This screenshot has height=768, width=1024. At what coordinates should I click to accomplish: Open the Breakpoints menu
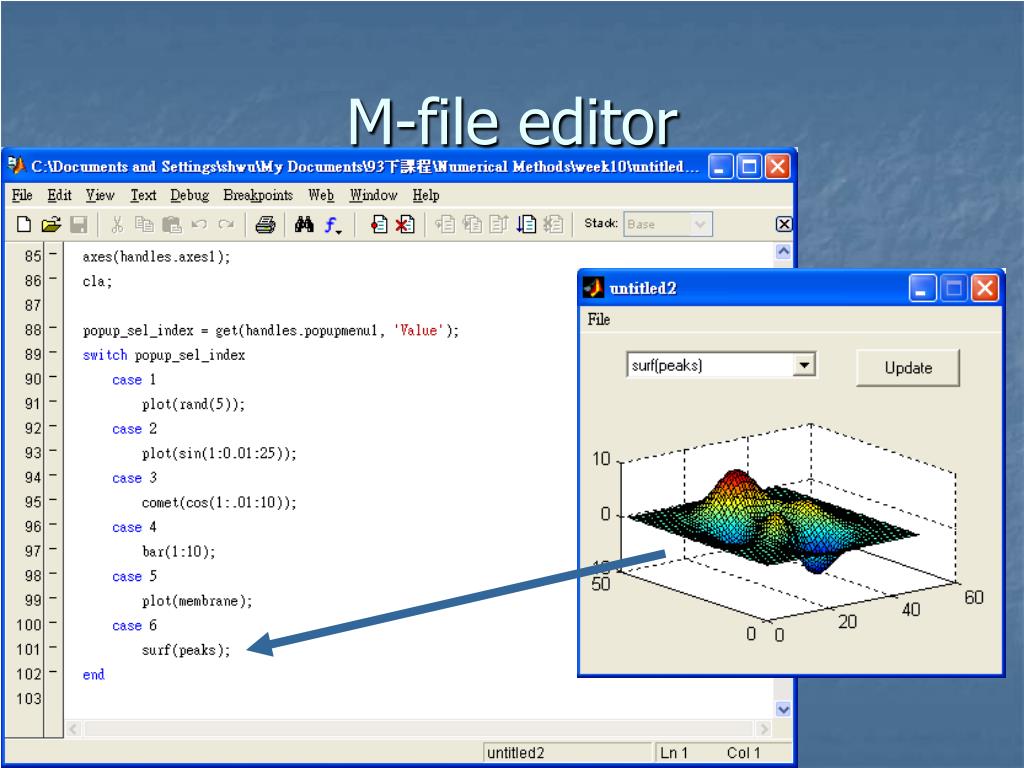(258, 195)
